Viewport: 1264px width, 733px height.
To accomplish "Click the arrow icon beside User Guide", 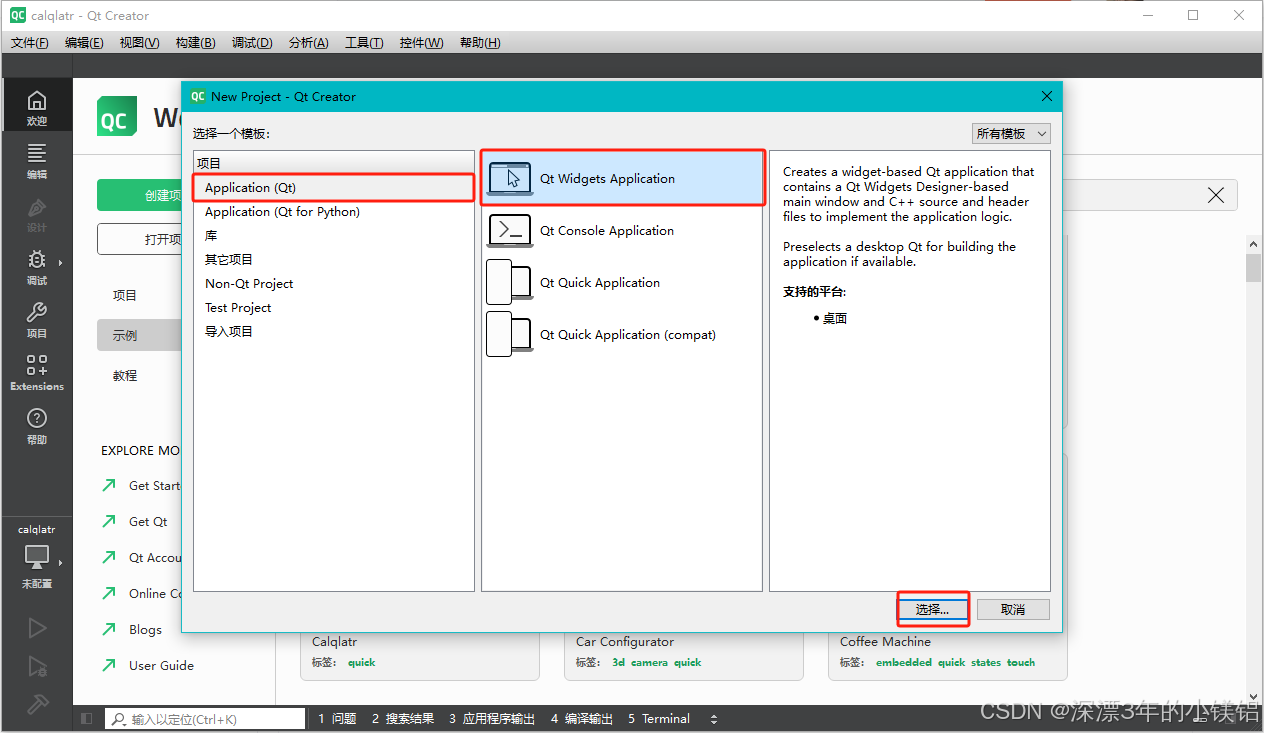I will point(109,665).
